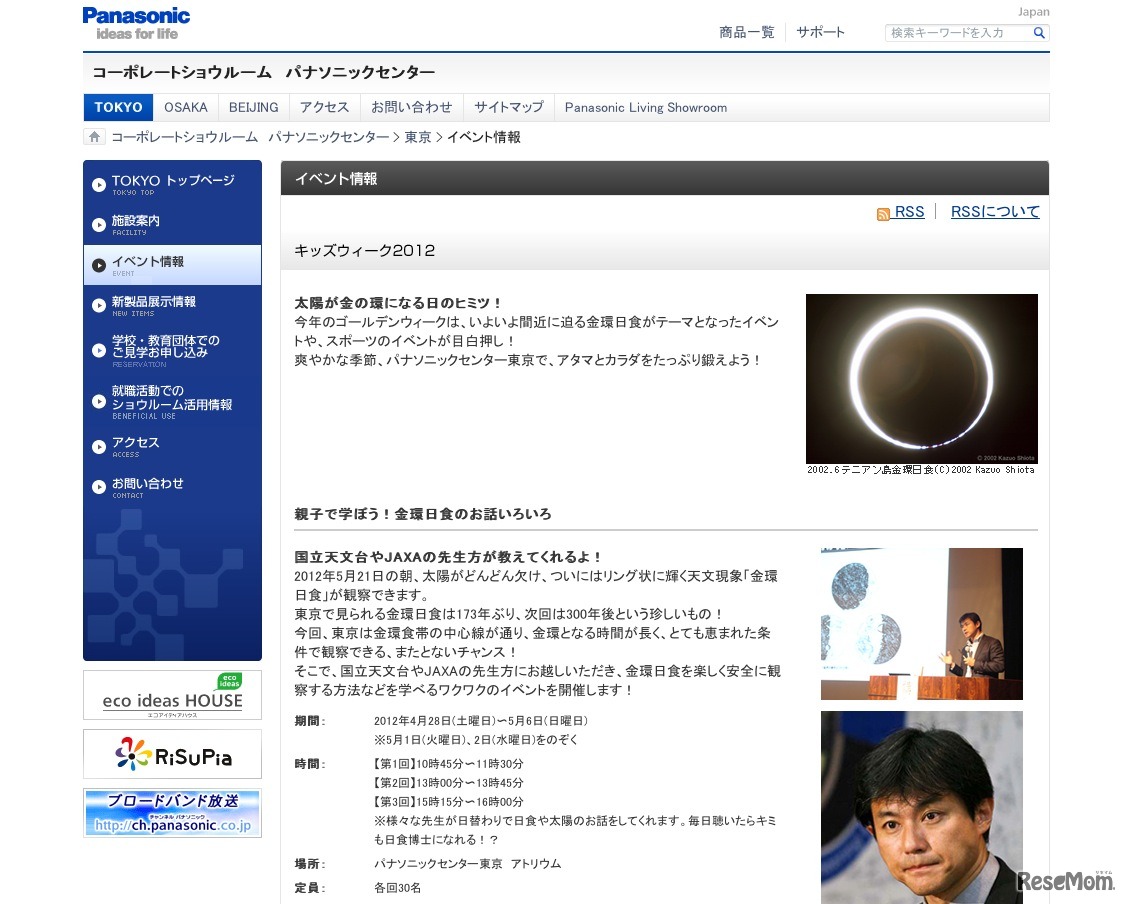Open the BEIJING tab

[x=253, y=108]
